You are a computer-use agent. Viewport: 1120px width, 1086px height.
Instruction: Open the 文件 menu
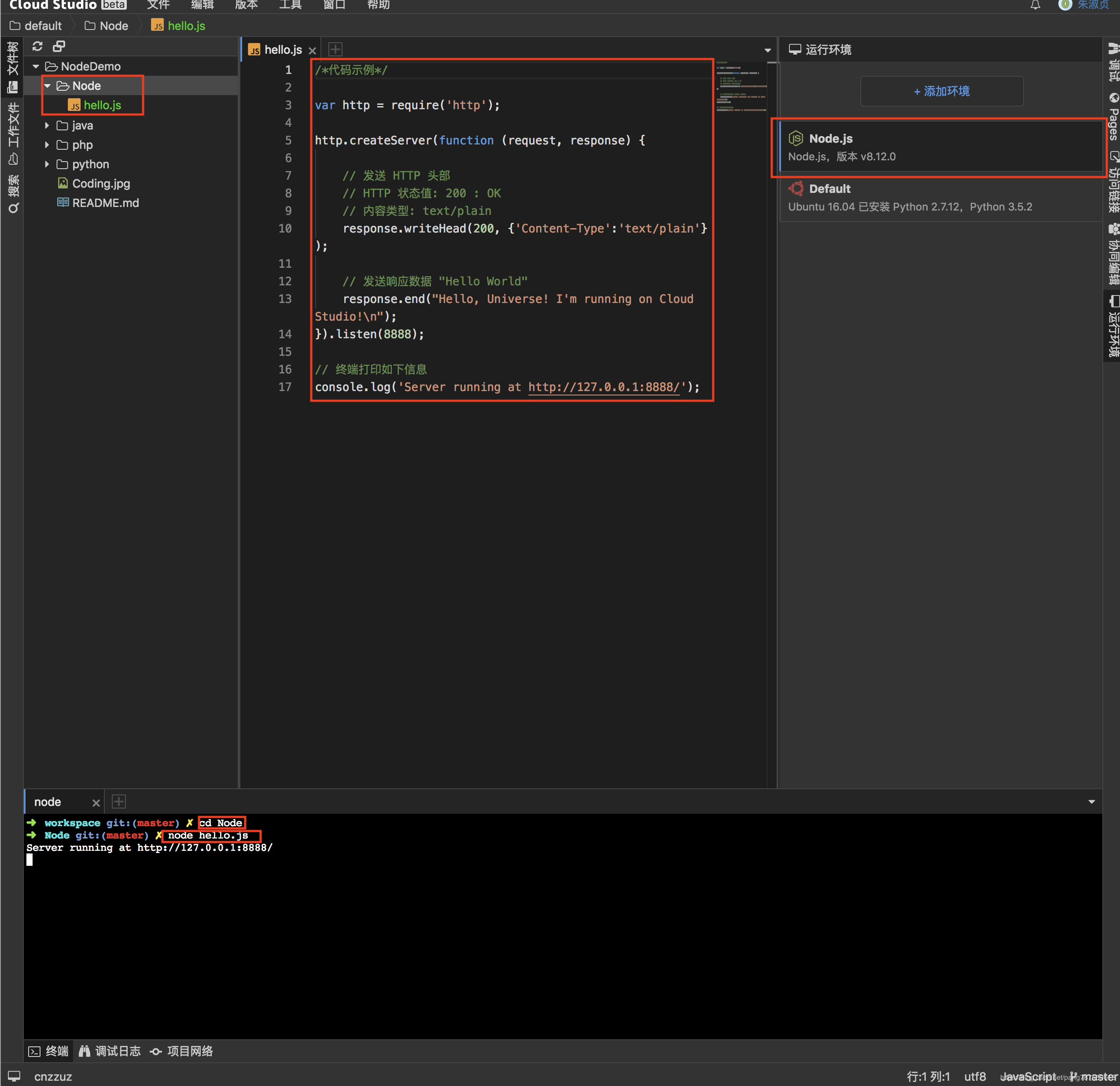pyautogui.click(x=158, y=5)
